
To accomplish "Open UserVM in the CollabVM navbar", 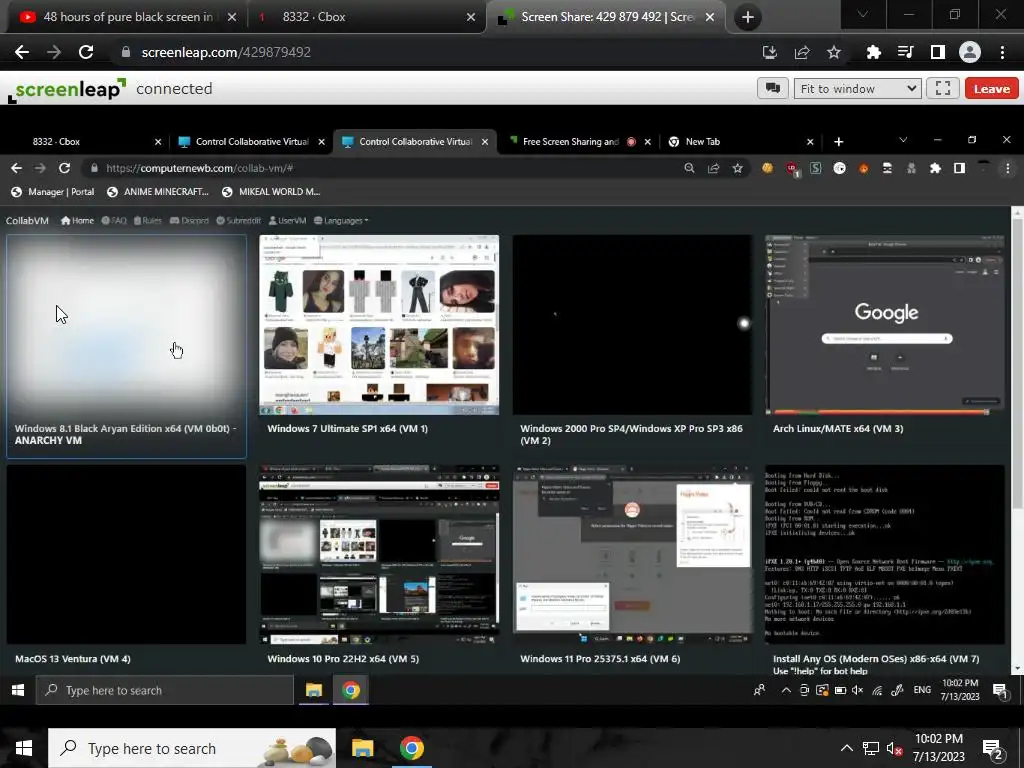I will tap(287, 221).
